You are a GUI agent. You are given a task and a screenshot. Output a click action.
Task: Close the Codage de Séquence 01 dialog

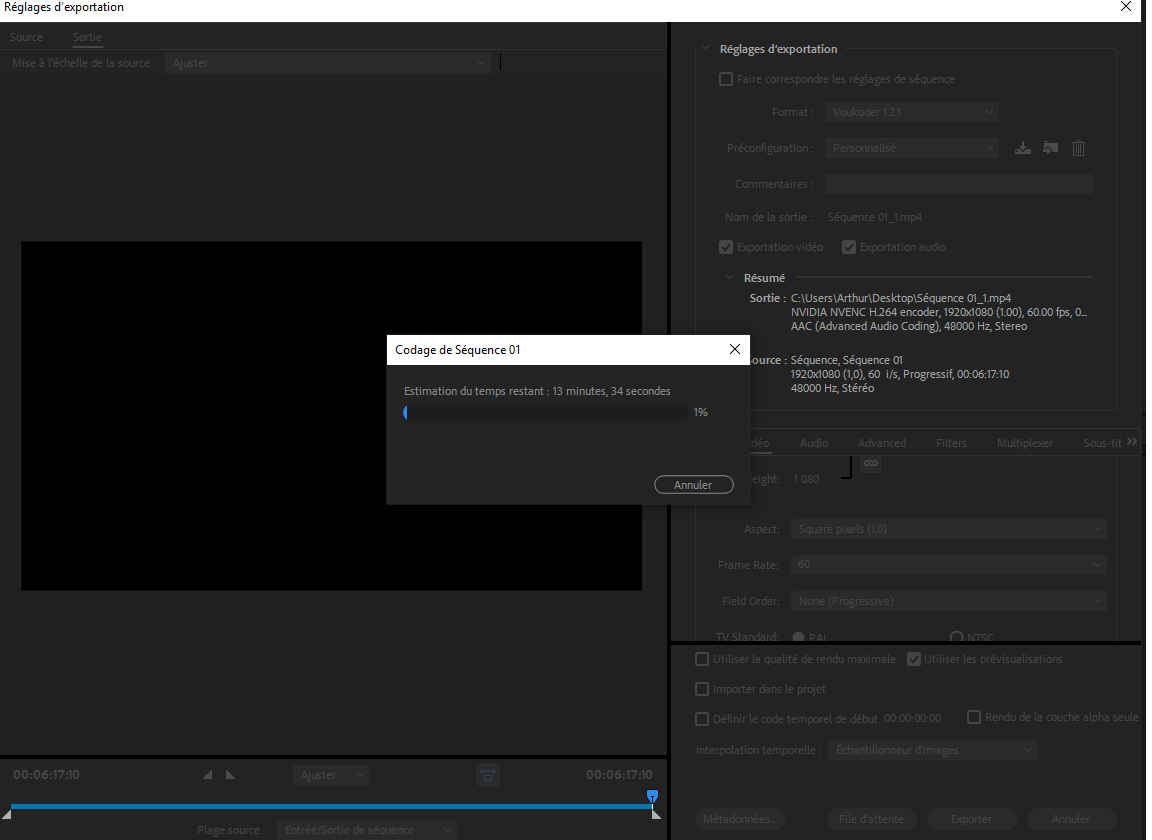[735, 349]
